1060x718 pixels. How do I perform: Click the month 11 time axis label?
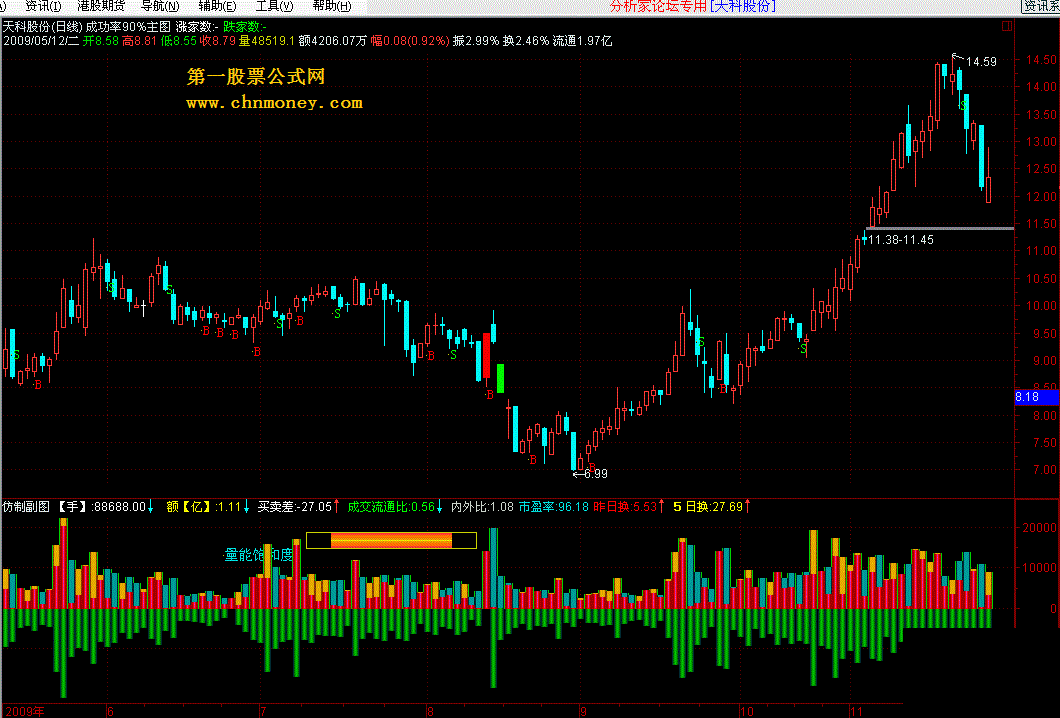pyautogui.click(x=857, y=711)
